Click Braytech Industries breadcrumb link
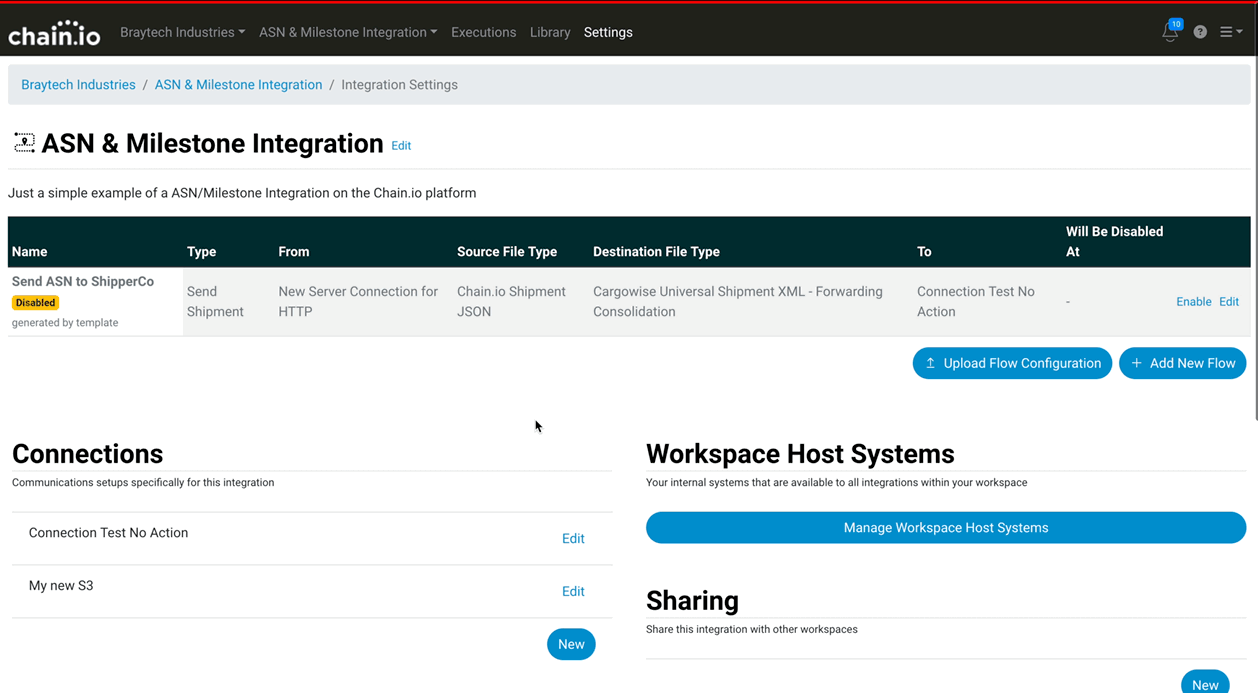The image size is (1258, 693). (78, 85)
